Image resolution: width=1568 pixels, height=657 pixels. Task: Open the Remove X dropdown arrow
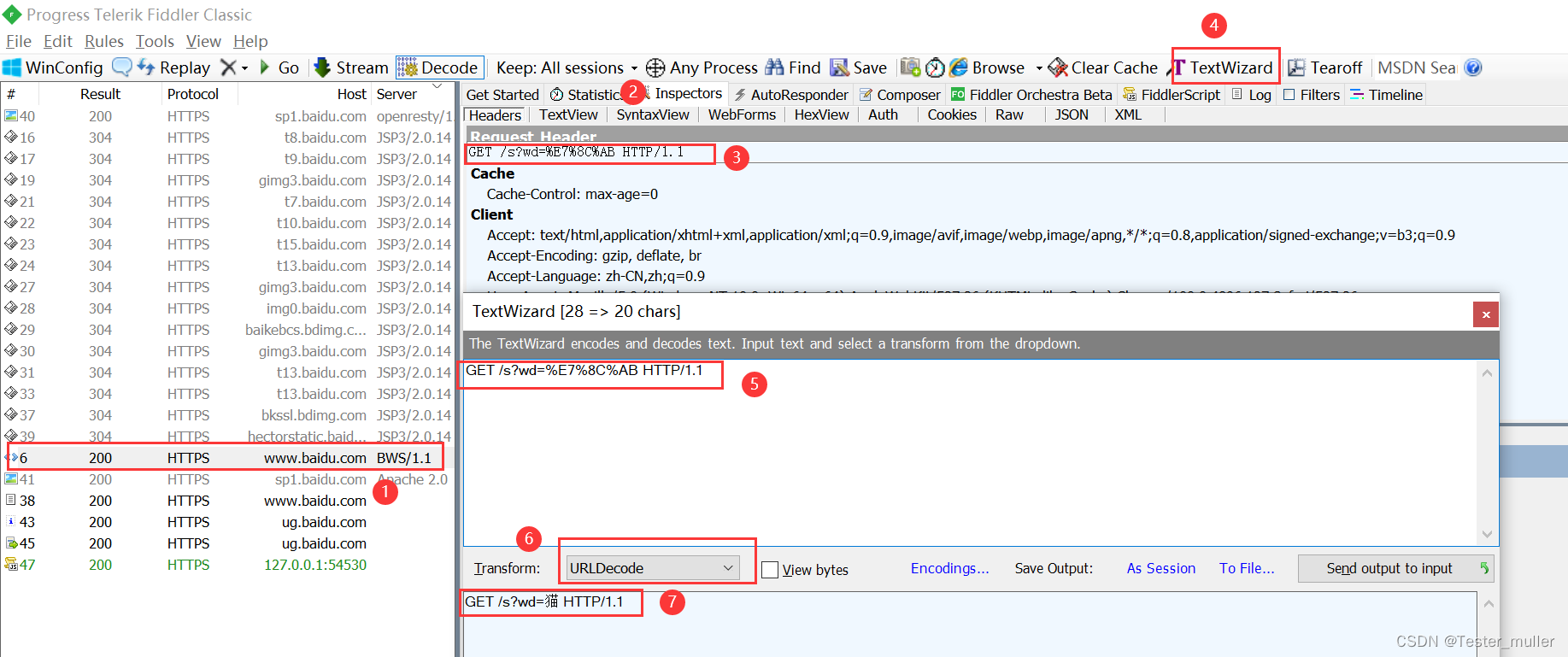244,68
